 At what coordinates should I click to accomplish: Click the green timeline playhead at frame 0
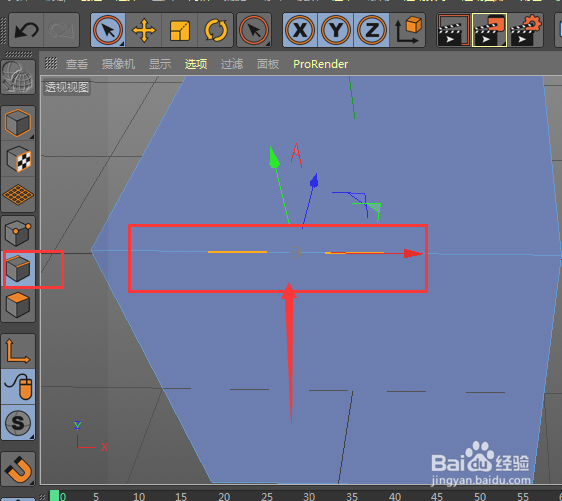click(x=54, y=496)
